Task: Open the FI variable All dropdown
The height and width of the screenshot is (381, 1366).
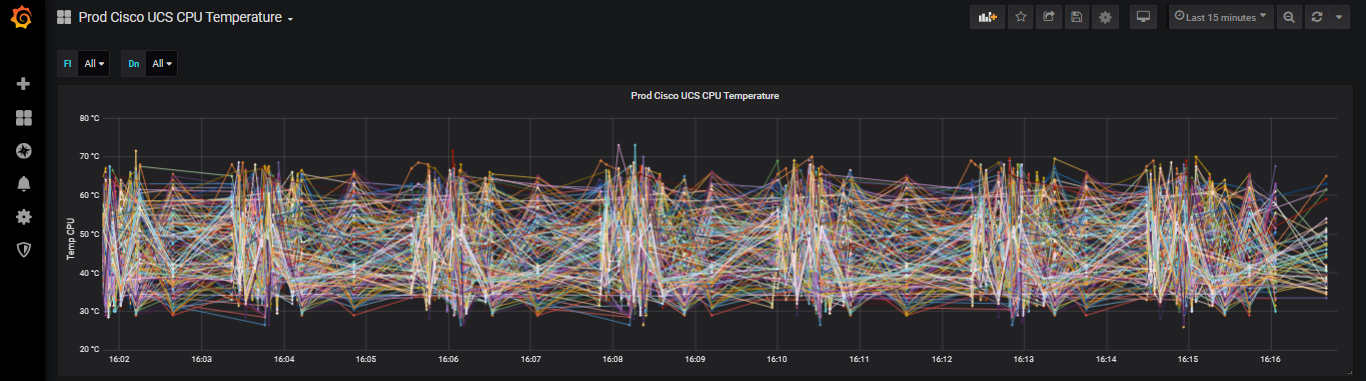Action: tap(94, 64)
